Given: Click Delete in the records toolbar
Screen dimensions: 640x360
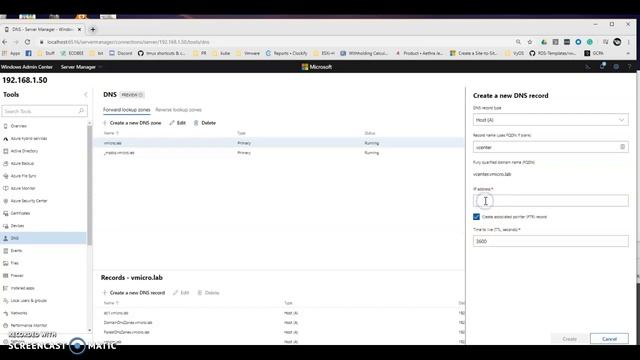Looking at the screenshot, I should tap(208, 293).
